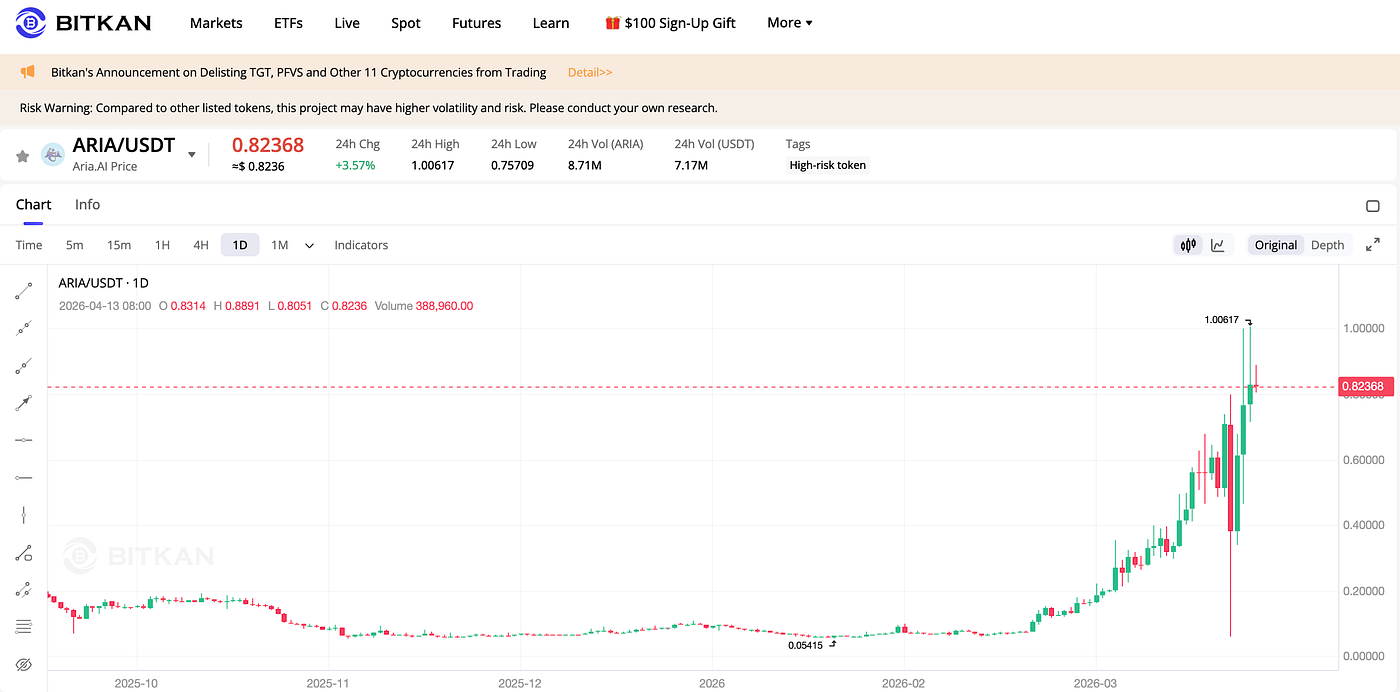Expand more intervals chevron
This screenshot has height=692, width=1400.
coord(309,245)
